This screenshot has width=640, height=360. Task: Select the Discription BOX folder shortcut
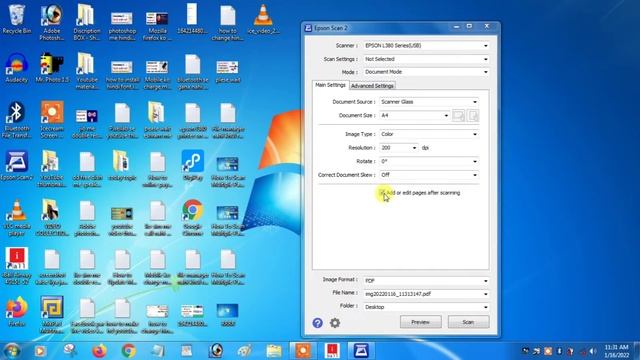tap(87, 22)
